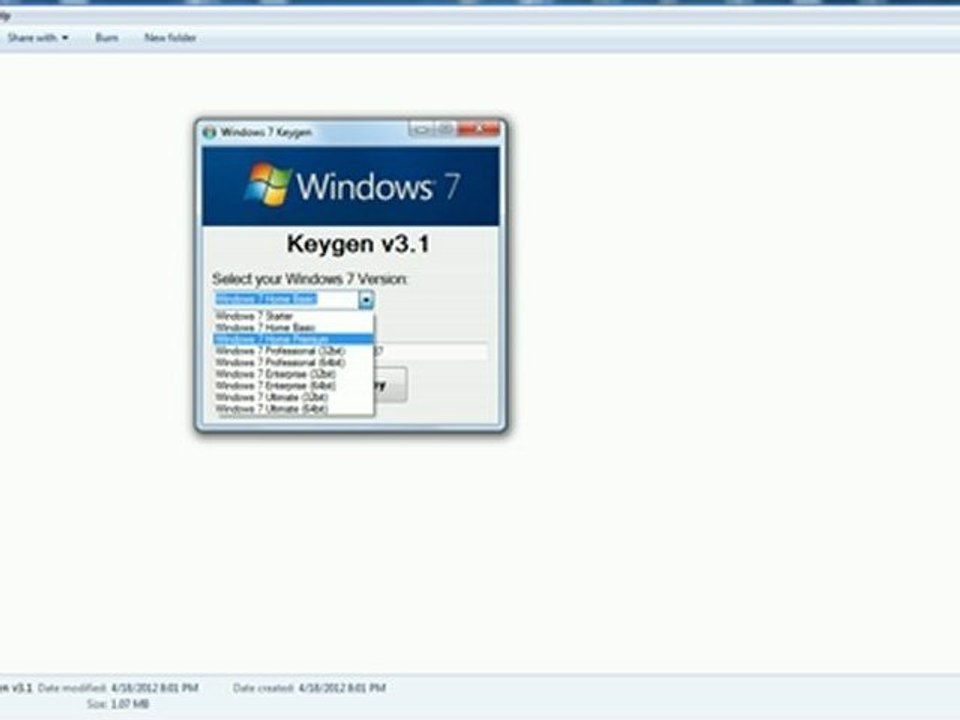Click the Date modified value in details pane
Viewport: 960px width, 720px height.
[154, 688]
